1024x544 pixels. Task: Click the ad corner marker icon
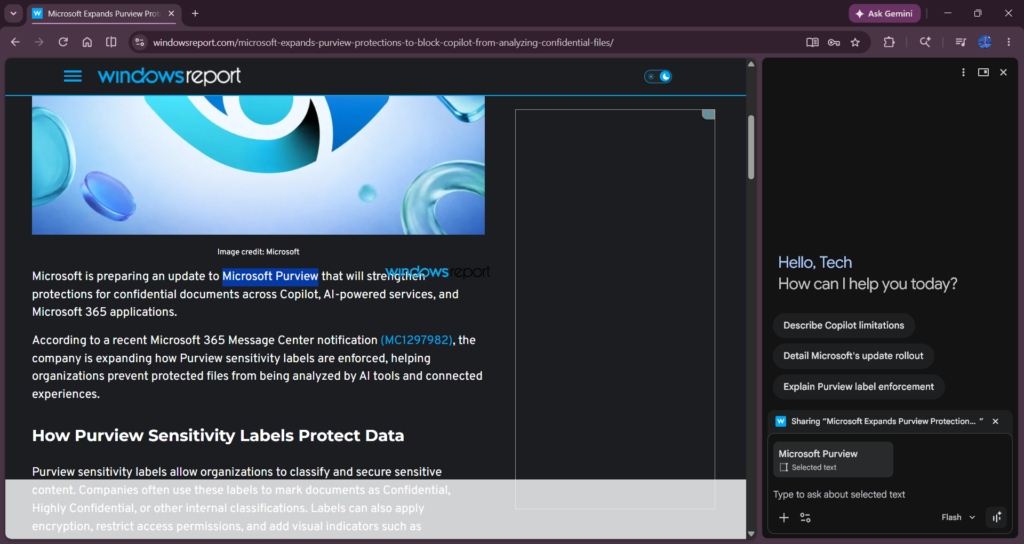coord(708,114)
